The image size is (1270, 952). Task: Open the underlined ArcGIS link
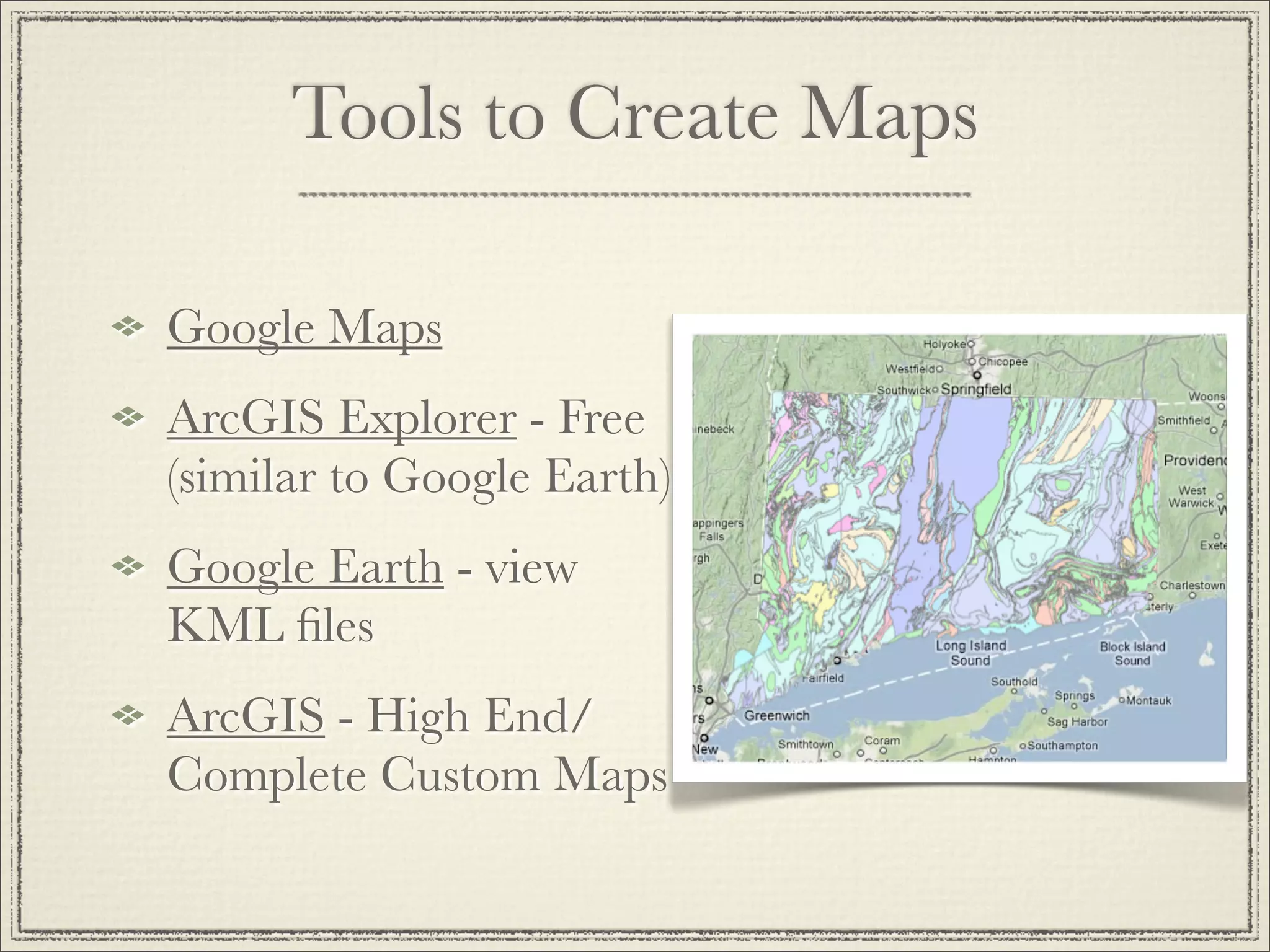tap(246, 715)
